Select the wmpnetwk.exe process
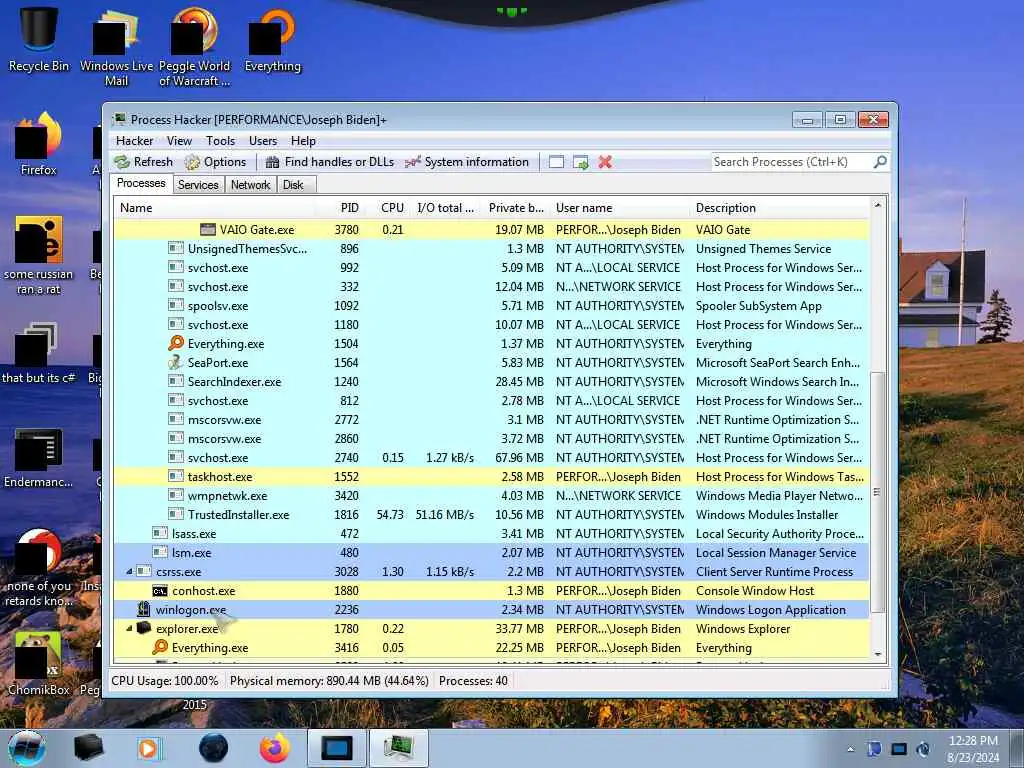The height and width of the screenshot is (768, 1024). coord(491,496)
